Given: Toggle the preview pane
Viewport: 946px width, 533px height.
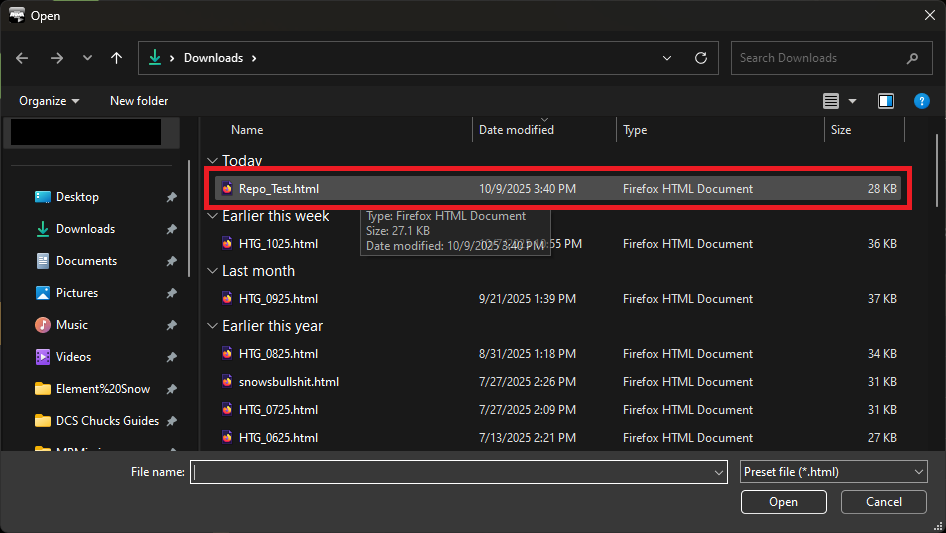Looking at the screenshot, I should point(886,101).
